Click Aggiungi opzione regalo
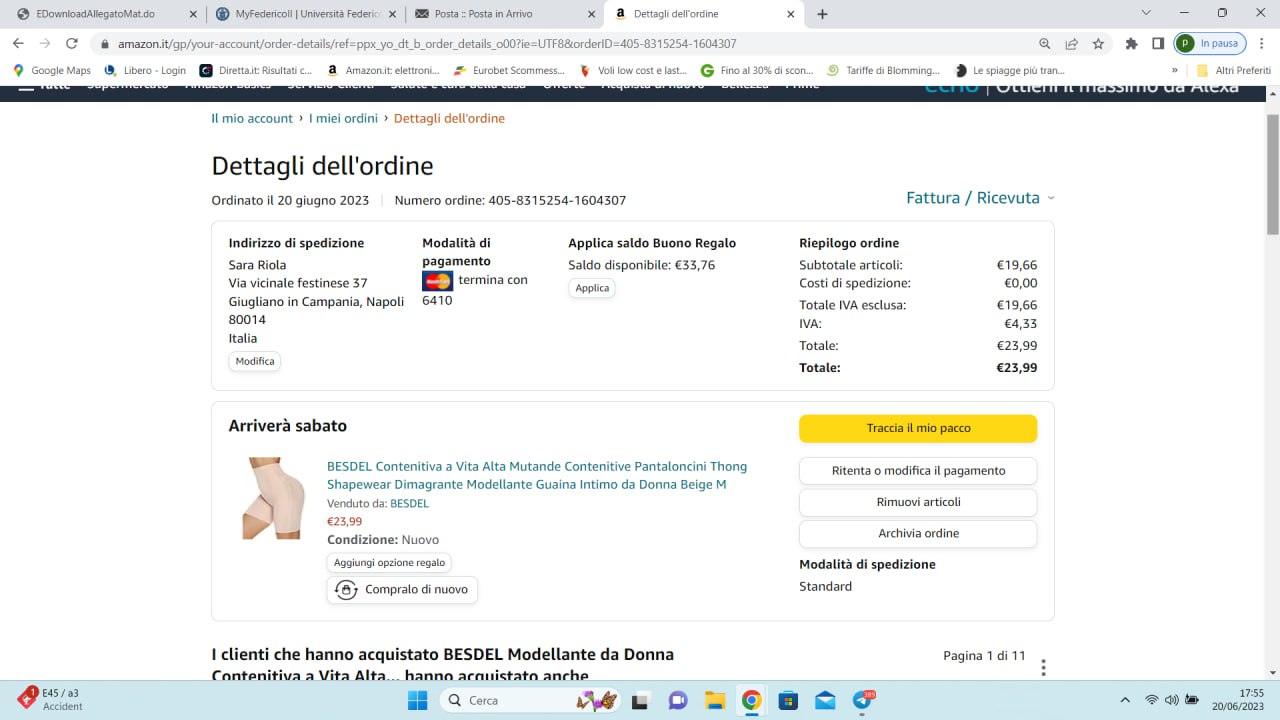The width and height of the screenshot is (1280, 720). pyautogui.click(x=389, y=563)
